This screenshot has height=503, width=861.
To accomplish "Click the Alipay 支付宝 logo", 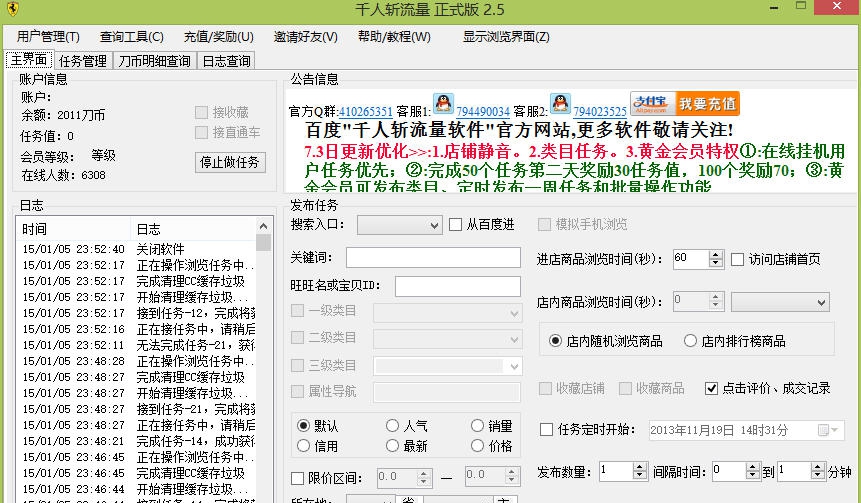I will (x=652, y=103).
